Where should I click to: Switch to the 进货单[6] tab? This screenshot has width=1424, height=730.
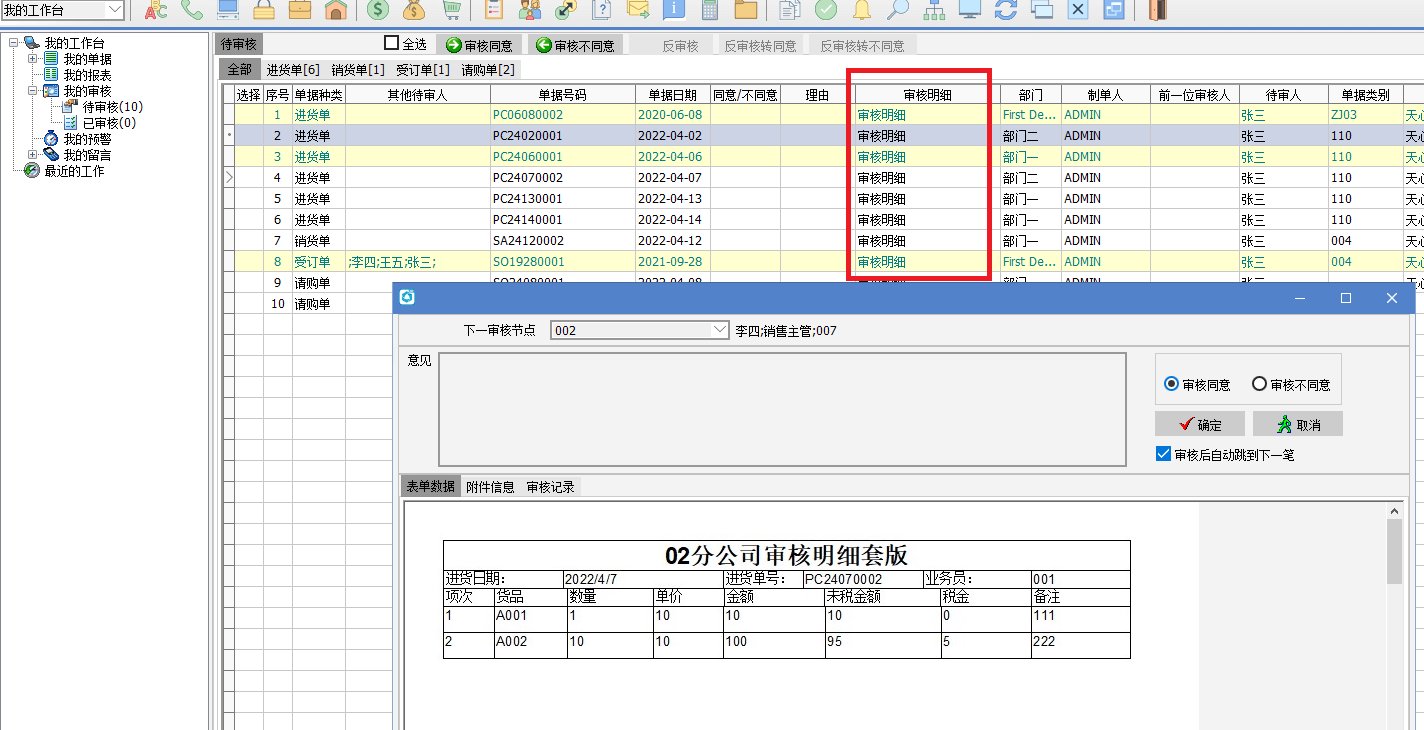(293, 70)
